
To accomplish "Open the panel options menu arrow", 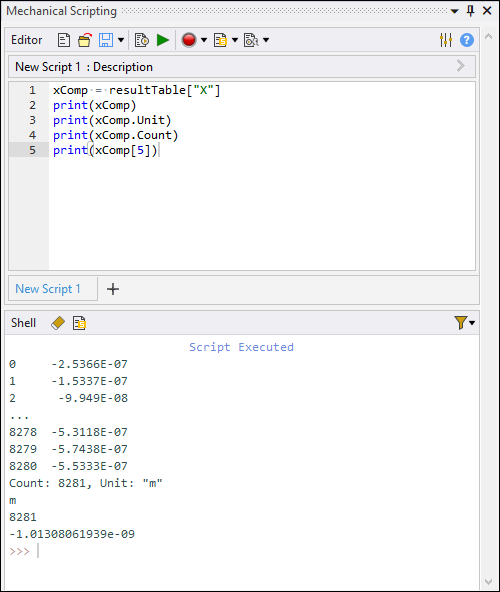I will [x=455, y=11].
